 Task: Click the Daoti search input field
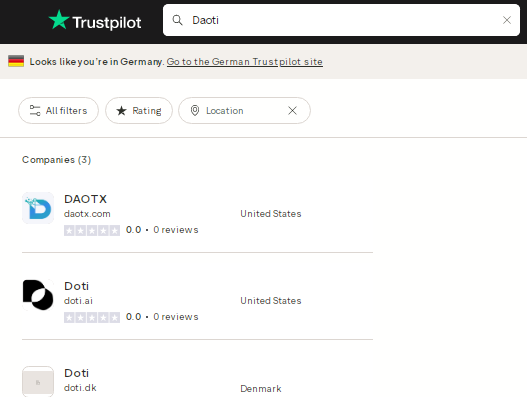[341, 20]
